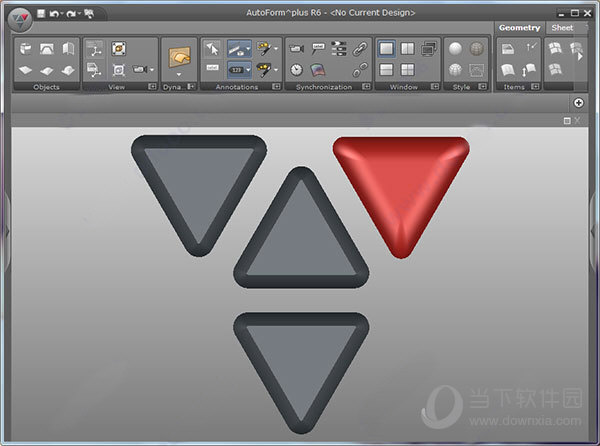This screenshot has width=600, height=446.
Task: Select the two-column window layout
Action: point(407,49)
